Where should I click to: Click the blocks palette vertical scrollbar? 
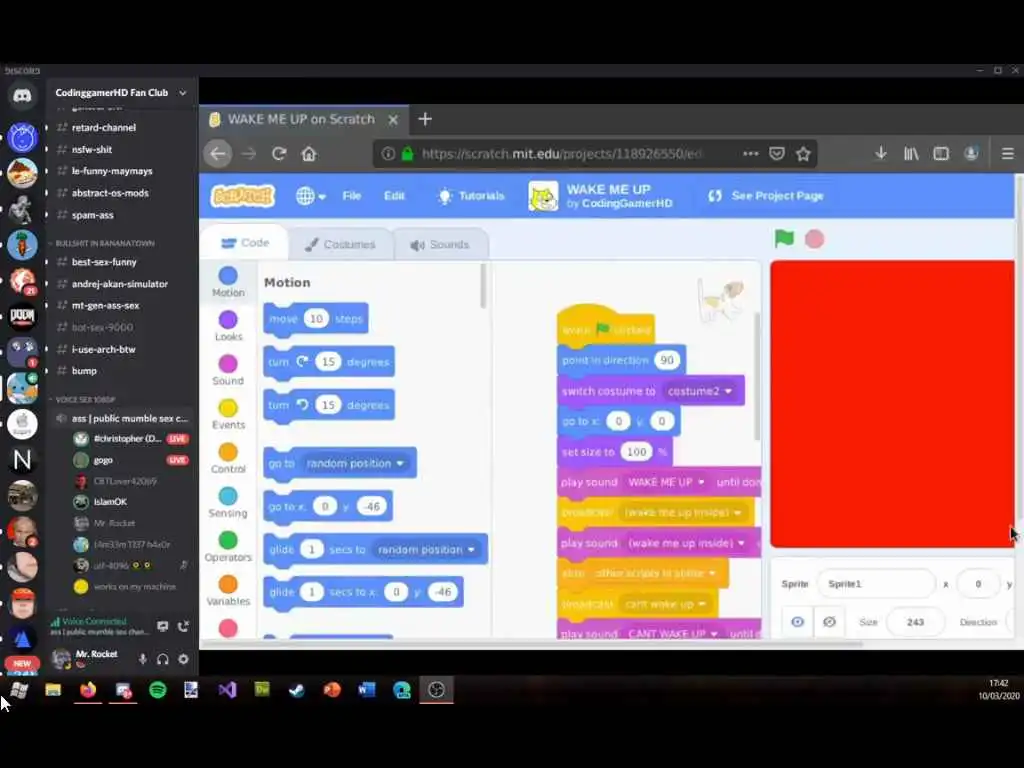click(483, 285)
